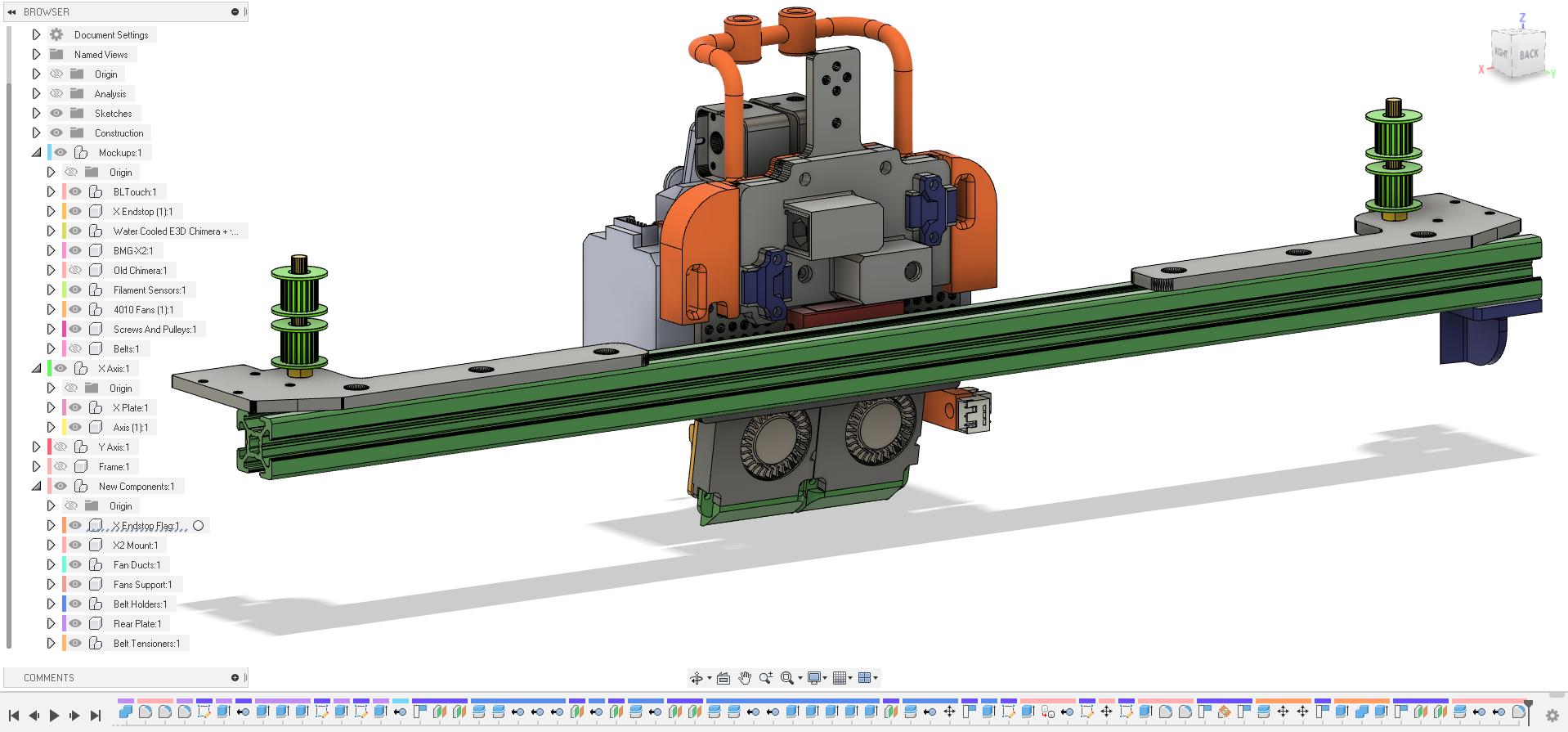This screenshot has height=732, width=1568.
Task: Hide the BMG-X2:1 component
Action: point(75,250)
